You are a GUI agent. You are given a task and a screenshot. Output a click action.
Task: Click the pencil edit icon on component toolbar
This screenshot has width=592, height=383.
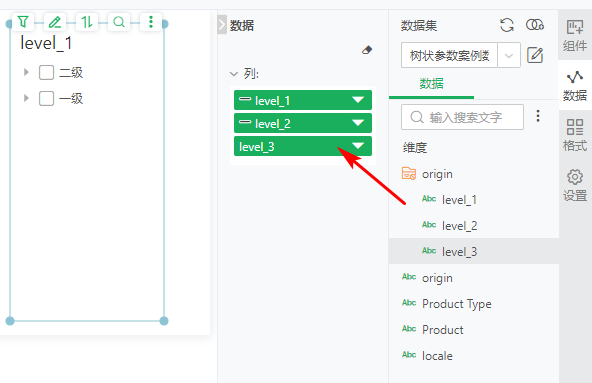tap(55, 22)
